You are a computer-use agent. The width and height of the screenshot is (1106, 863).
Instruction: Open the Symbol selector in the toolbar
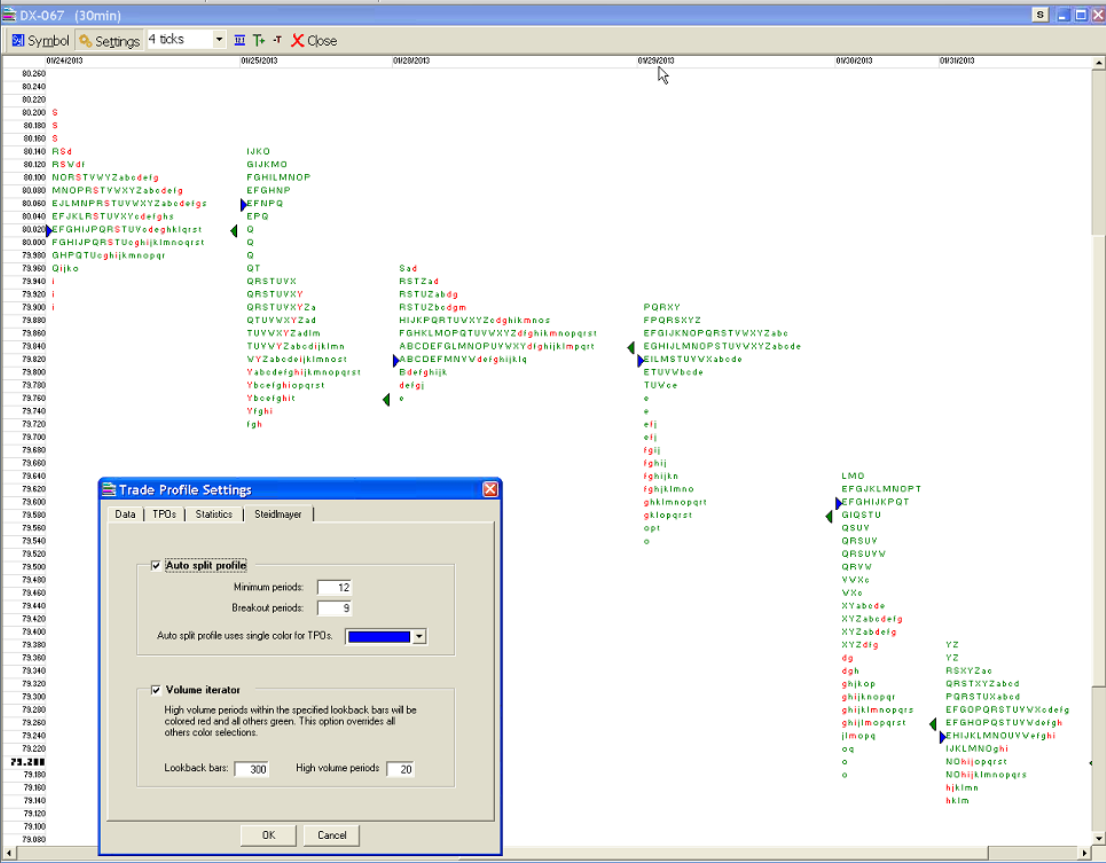coord(40,41)
